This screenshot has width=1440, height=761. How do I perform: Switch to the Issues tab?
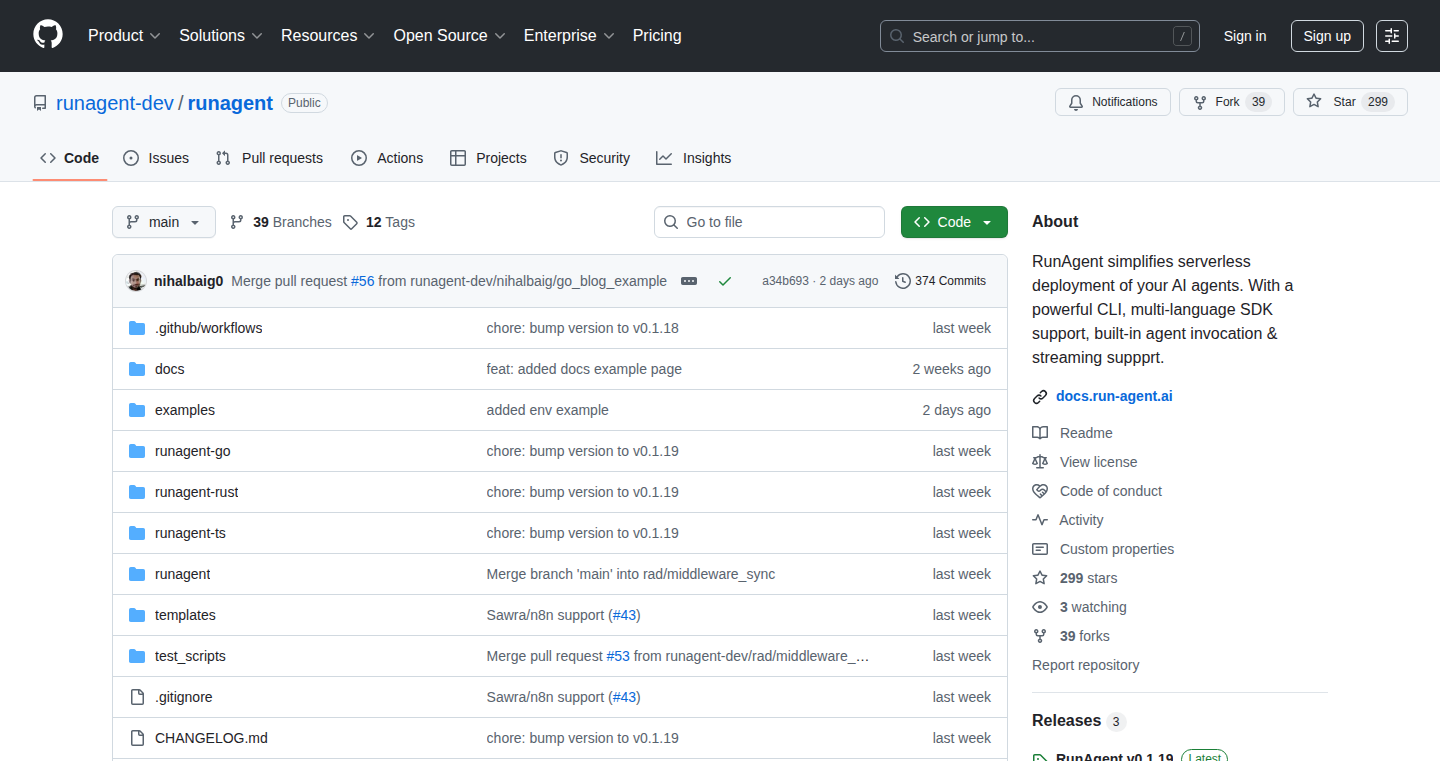click(x=156, y=158)
